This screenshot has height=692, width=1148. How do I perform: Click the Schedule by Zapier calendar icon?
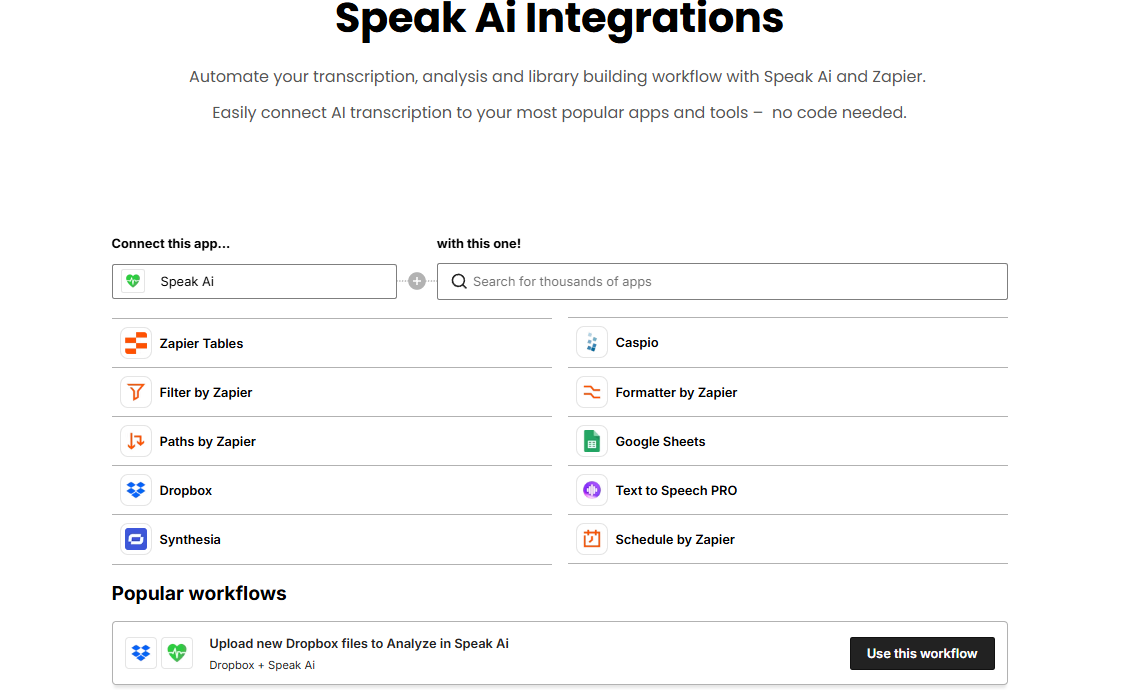(592, 540)
